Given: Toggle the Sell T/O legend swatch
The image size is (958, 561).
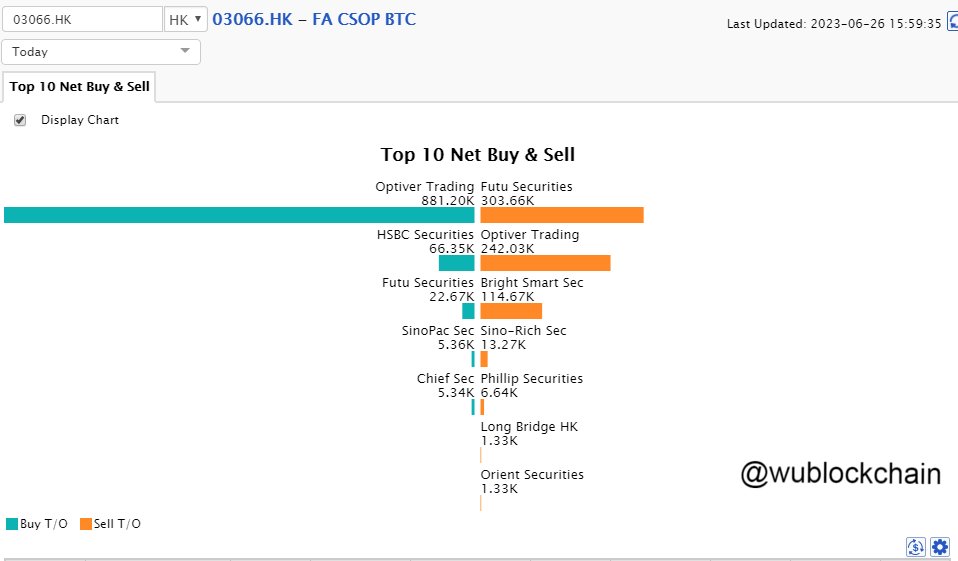Looking at the screenshot, I should [86, 524].
